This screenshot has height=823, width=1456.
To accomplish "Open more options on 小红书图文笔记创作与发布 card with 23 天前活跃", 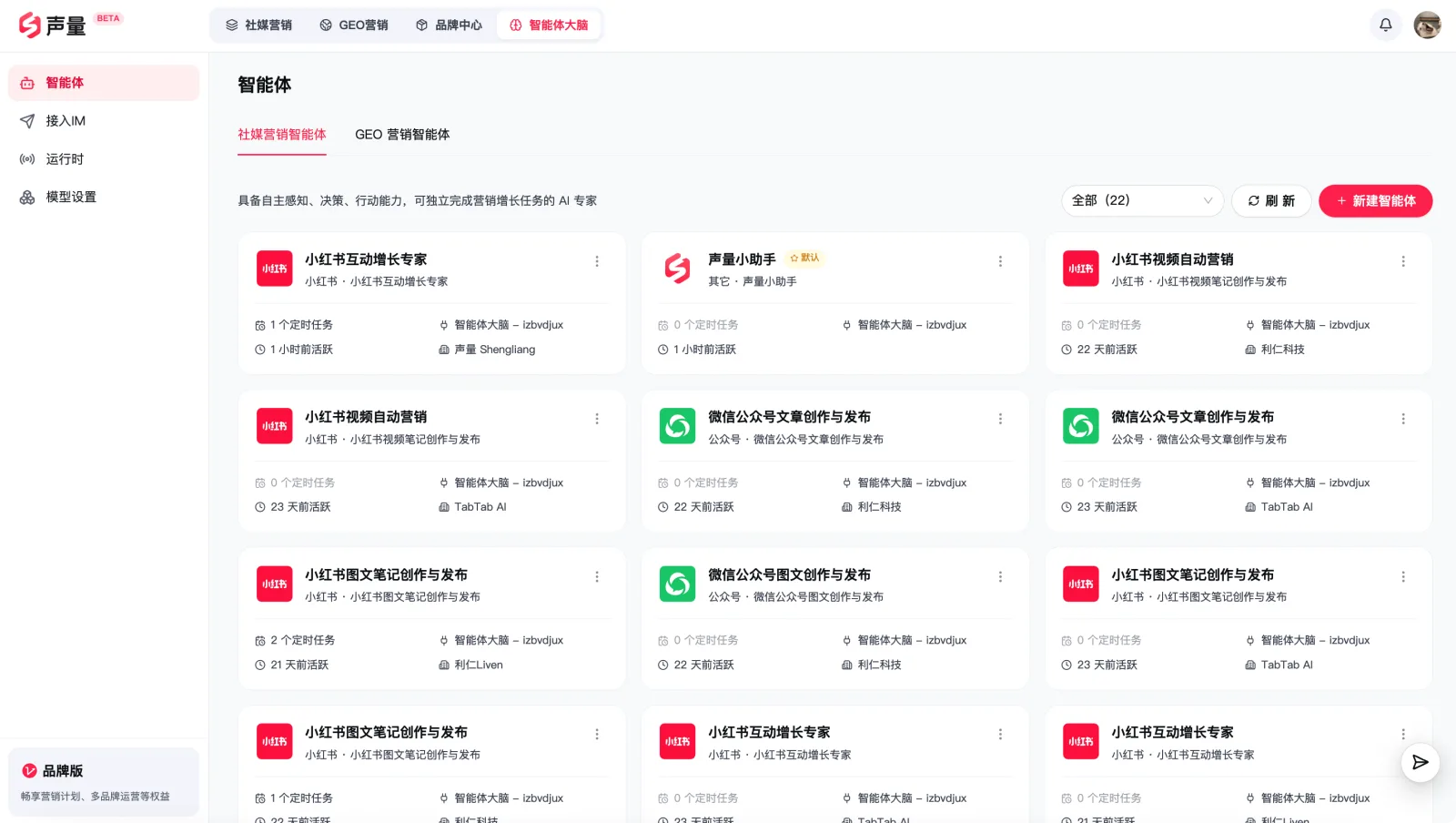I will click(x=1403, y=576).
